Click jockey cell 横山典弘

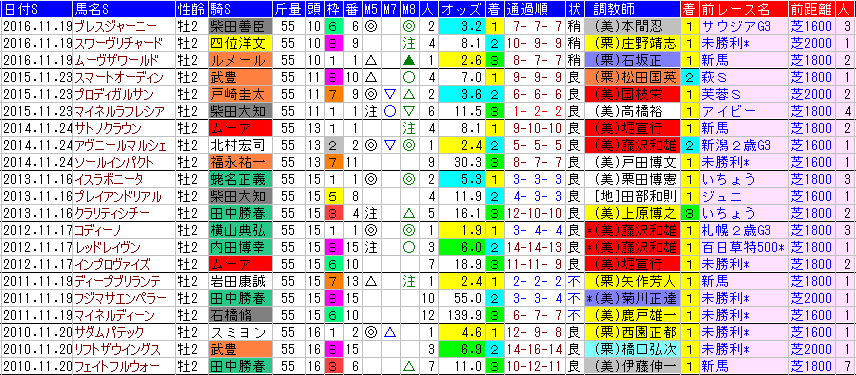[x=240, y=231]
